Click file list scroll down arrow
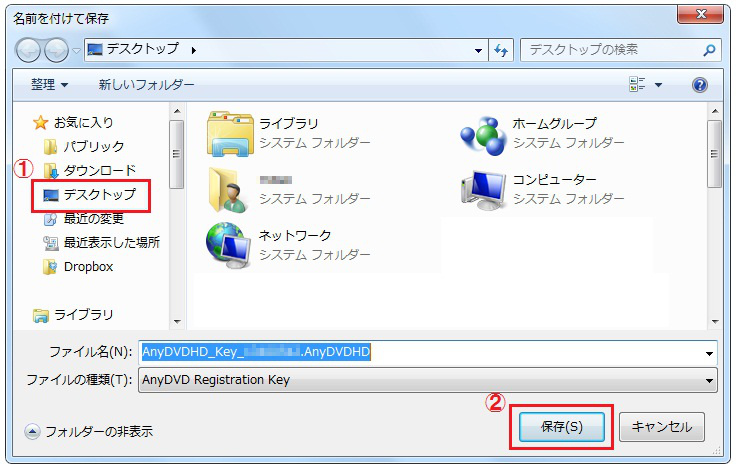Viewport: 737px width, 469px height. (715, 322)
